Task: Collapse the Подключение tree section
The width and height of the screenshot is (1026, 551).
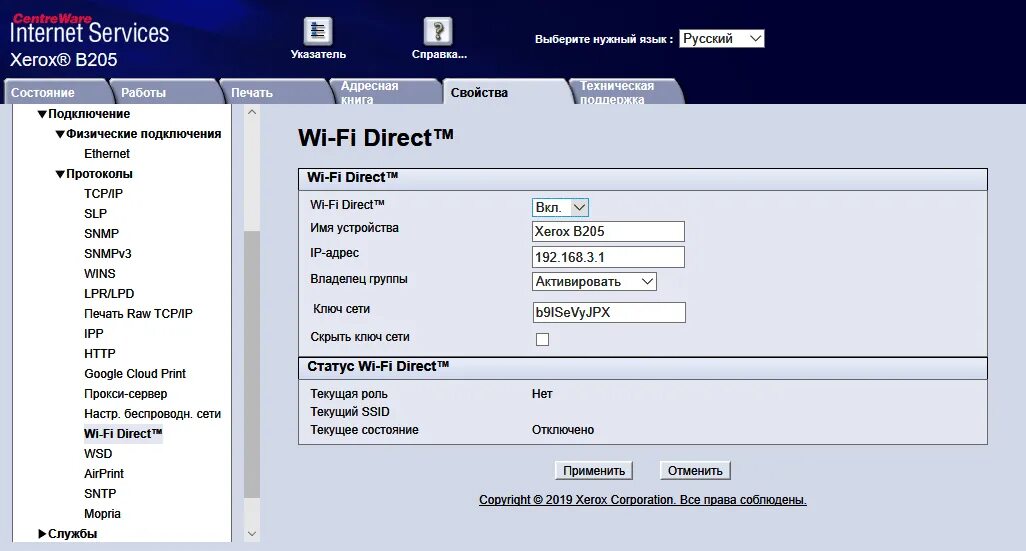Action: point(42,114)
